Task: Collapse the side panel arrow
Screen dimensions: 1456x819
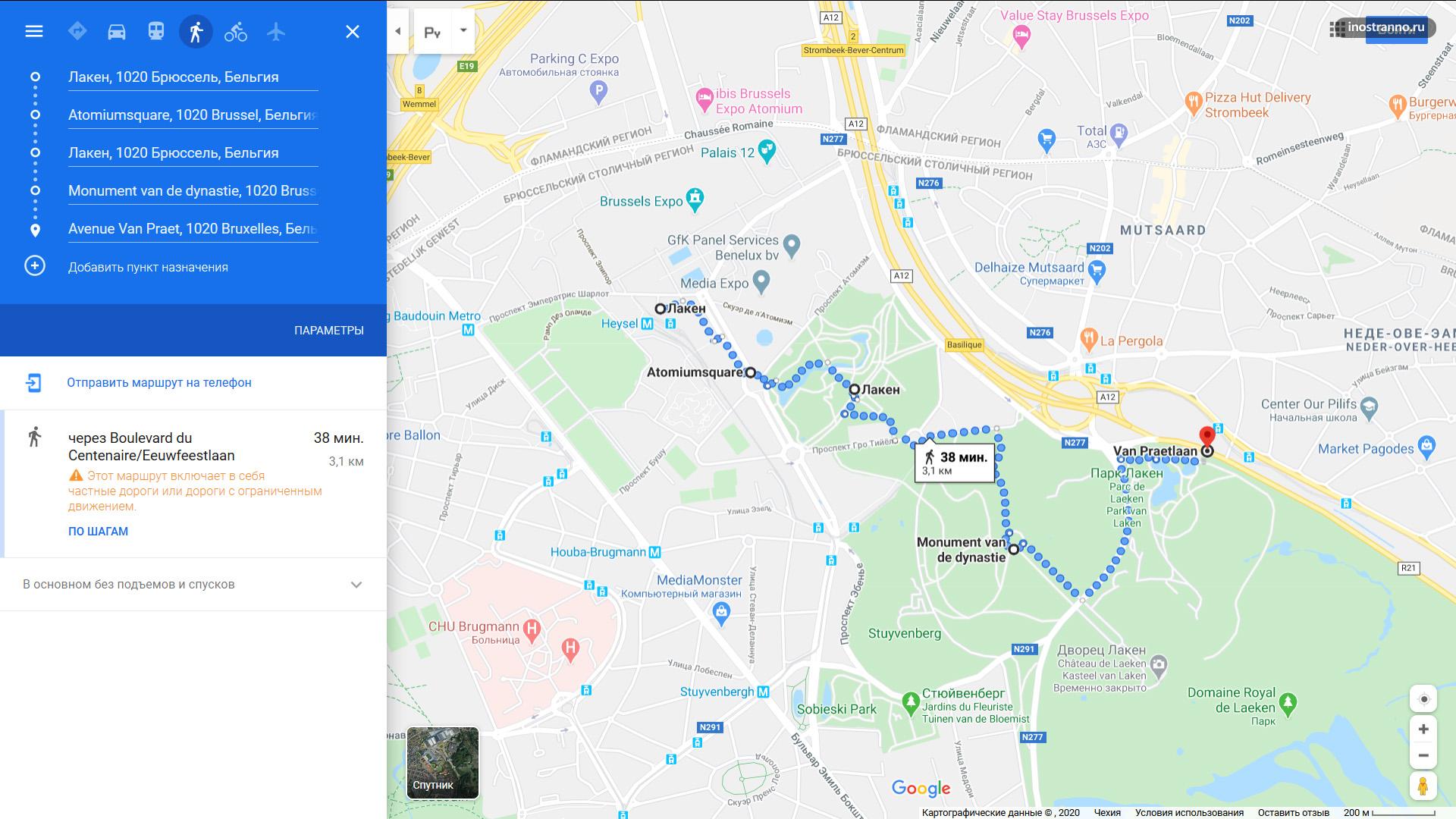Action: pos(398,31)
